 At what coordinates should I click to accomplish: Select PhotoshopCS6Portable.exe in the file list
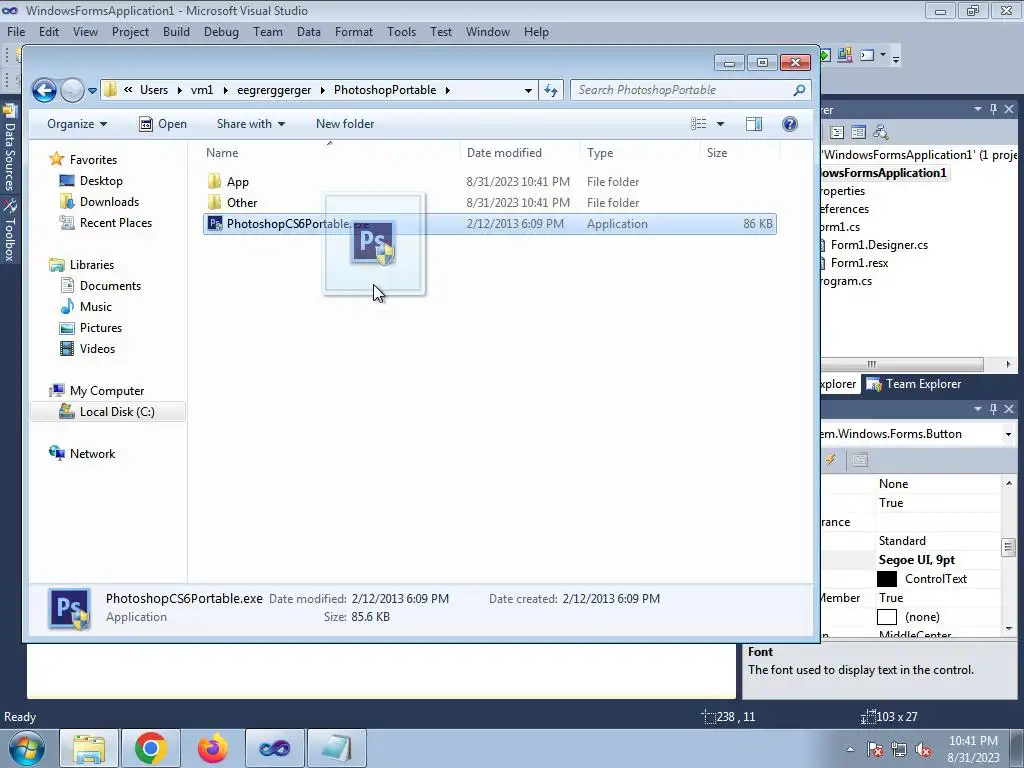(x=490, y=224)
